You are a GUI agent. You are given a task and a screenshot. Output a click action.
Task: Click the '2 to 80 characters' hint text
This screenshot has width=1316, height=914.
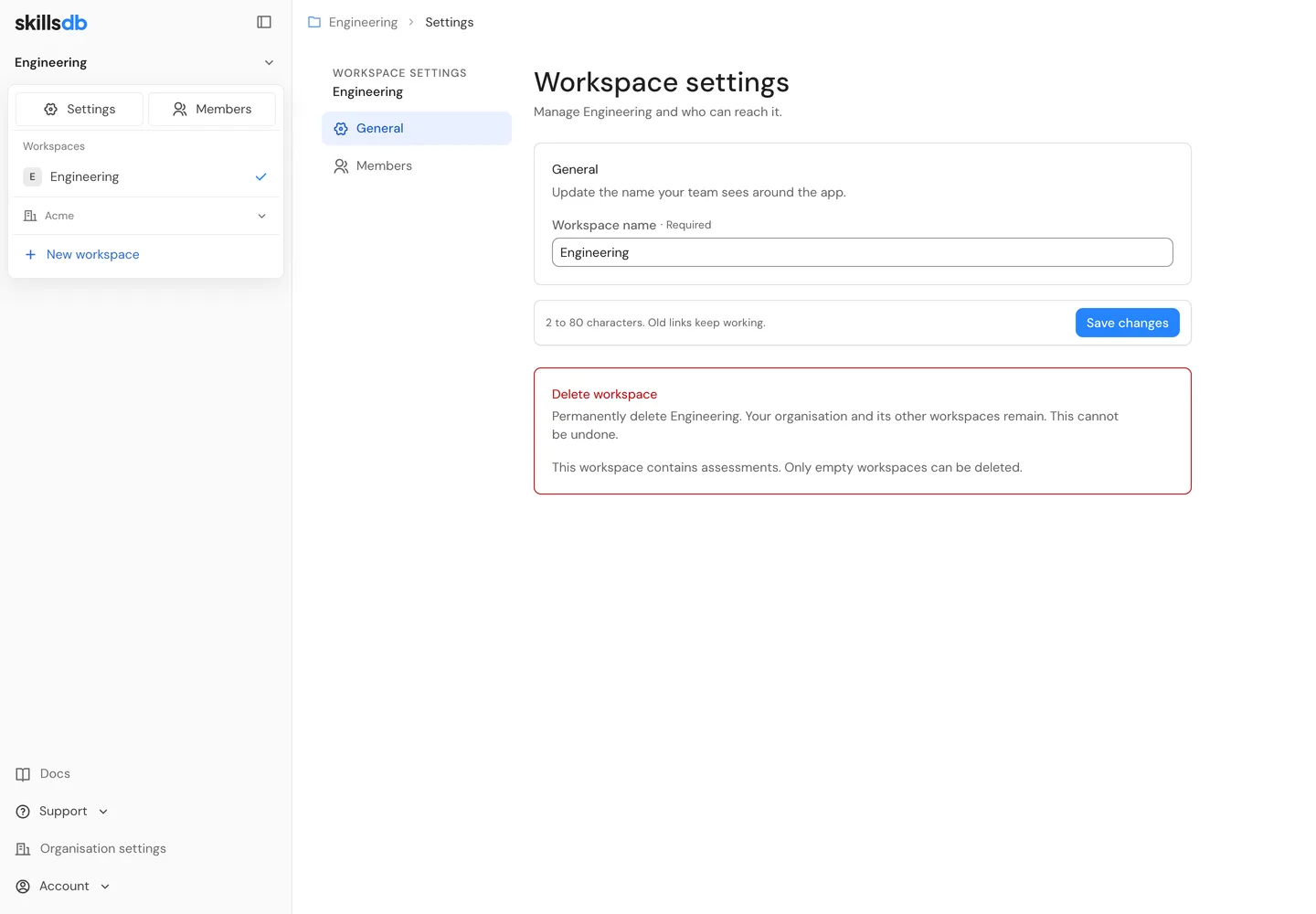click(x=655, y=323)
